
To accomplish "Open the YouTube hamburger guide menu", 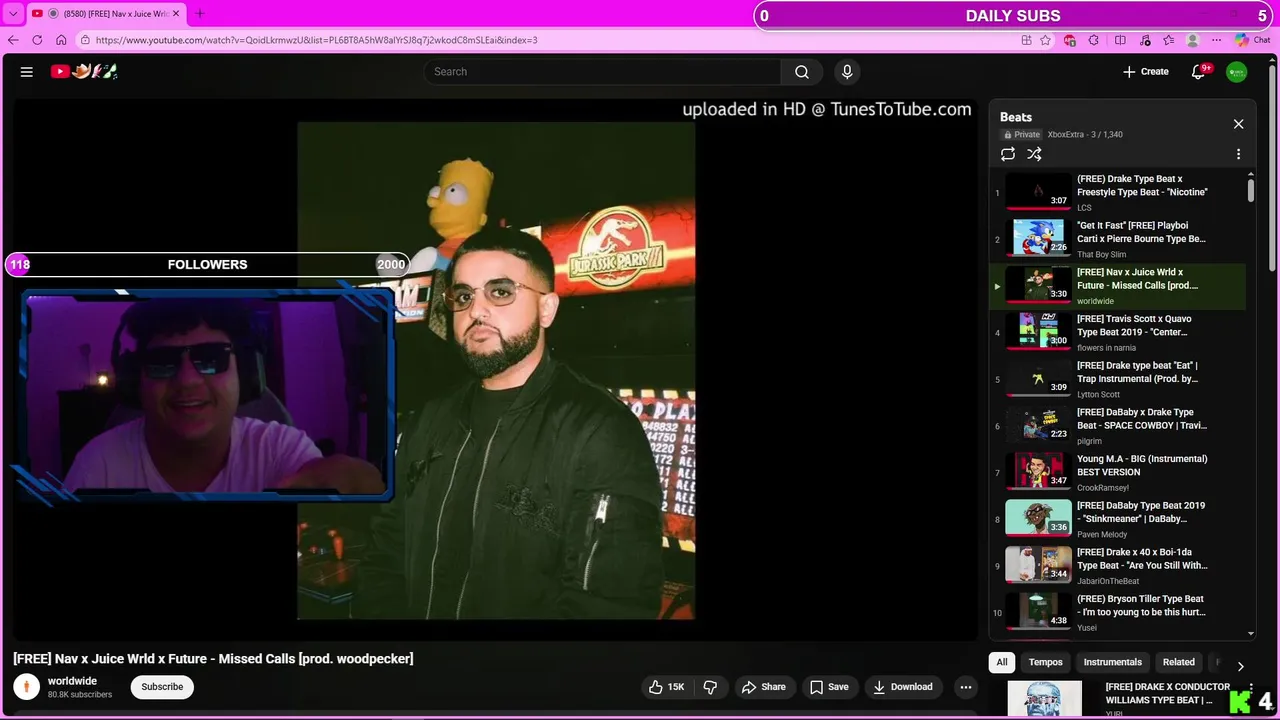I will [27, 72].
